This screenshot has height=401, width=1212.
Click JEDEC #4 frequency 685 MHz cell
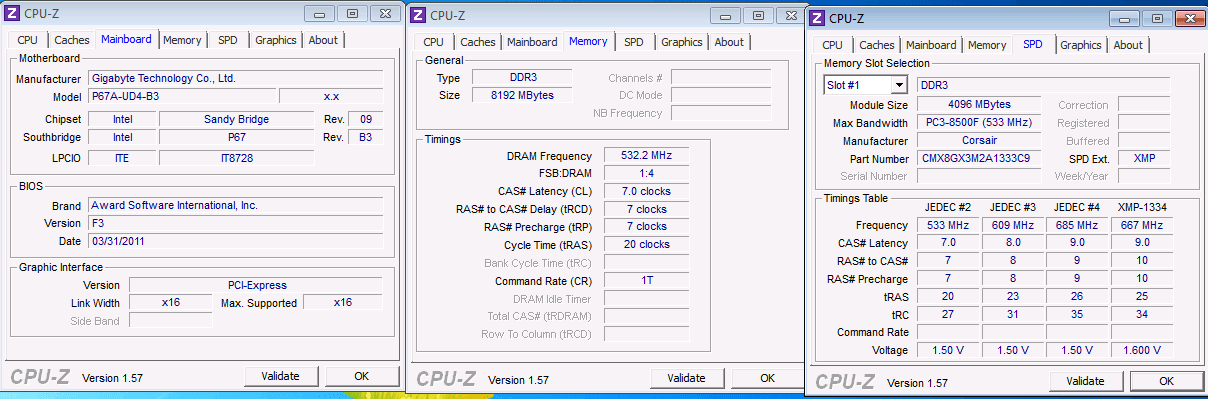coord(1078,225)
